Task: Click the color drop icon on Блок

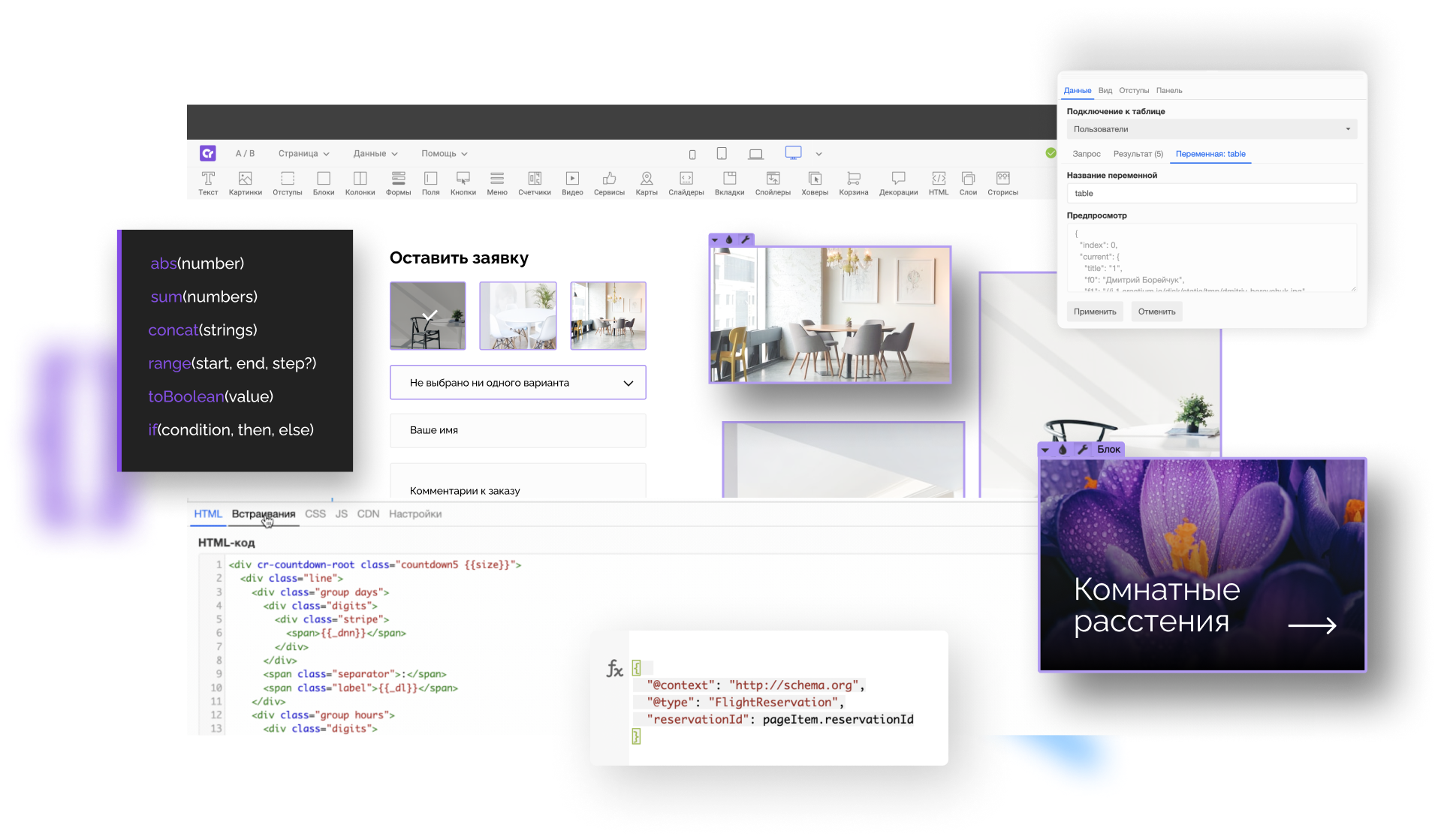Action: [x=1063, y=450]
